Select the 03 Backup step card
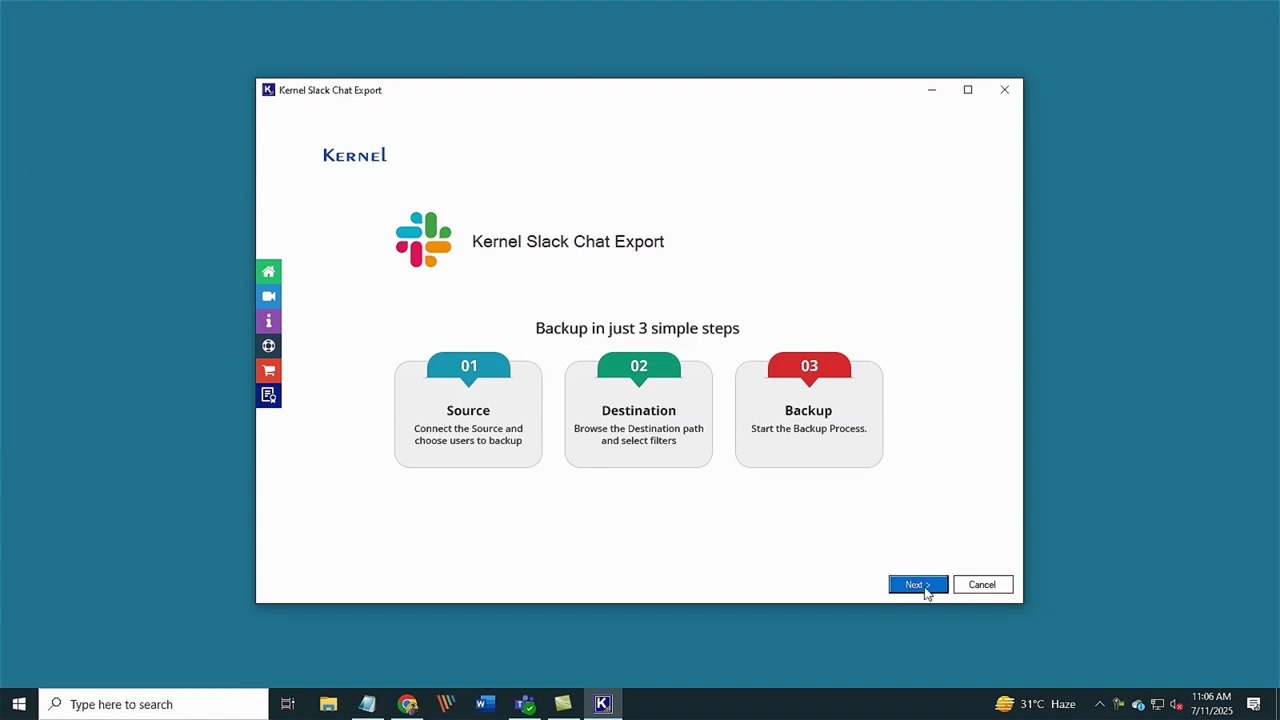The height and width of the screenshot is (720, 1280). (x=809, y=410)
